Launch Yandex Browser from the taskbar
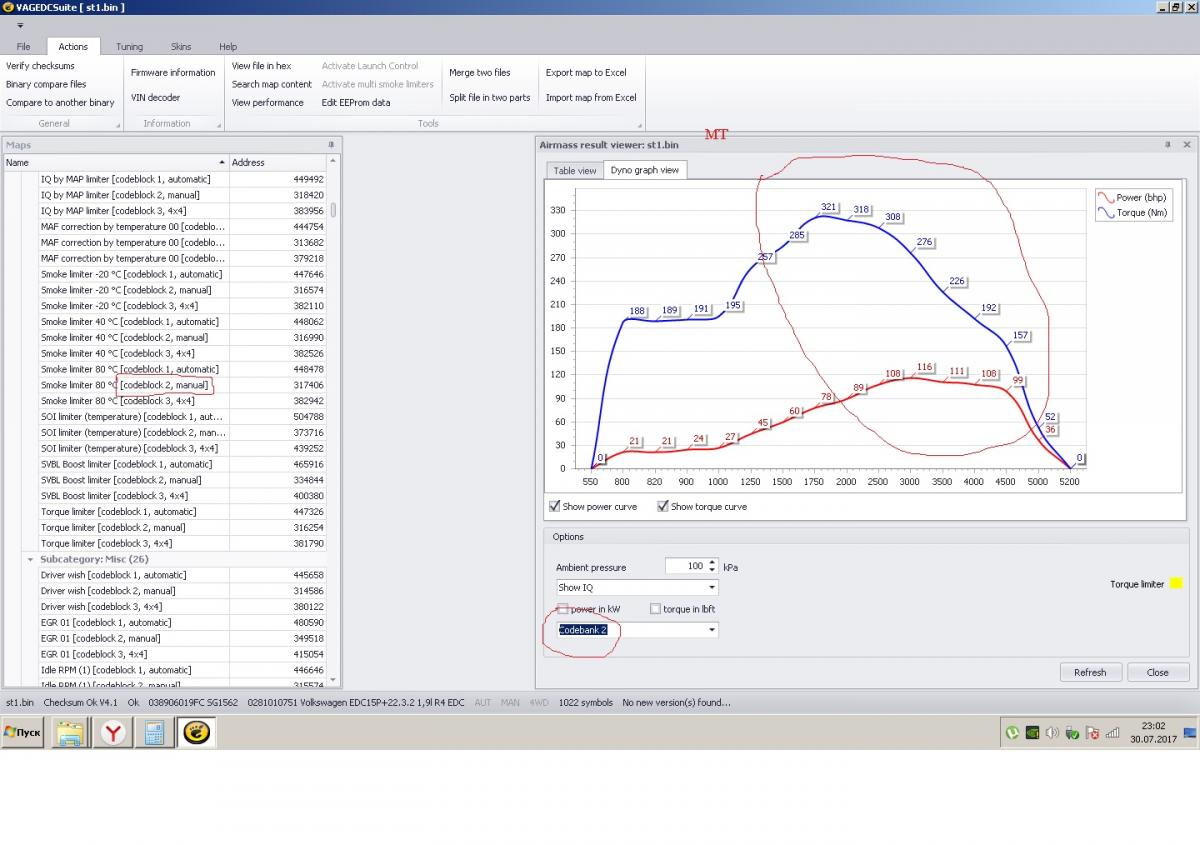The width and height of the screenshot is (1200, 845). 113,733
